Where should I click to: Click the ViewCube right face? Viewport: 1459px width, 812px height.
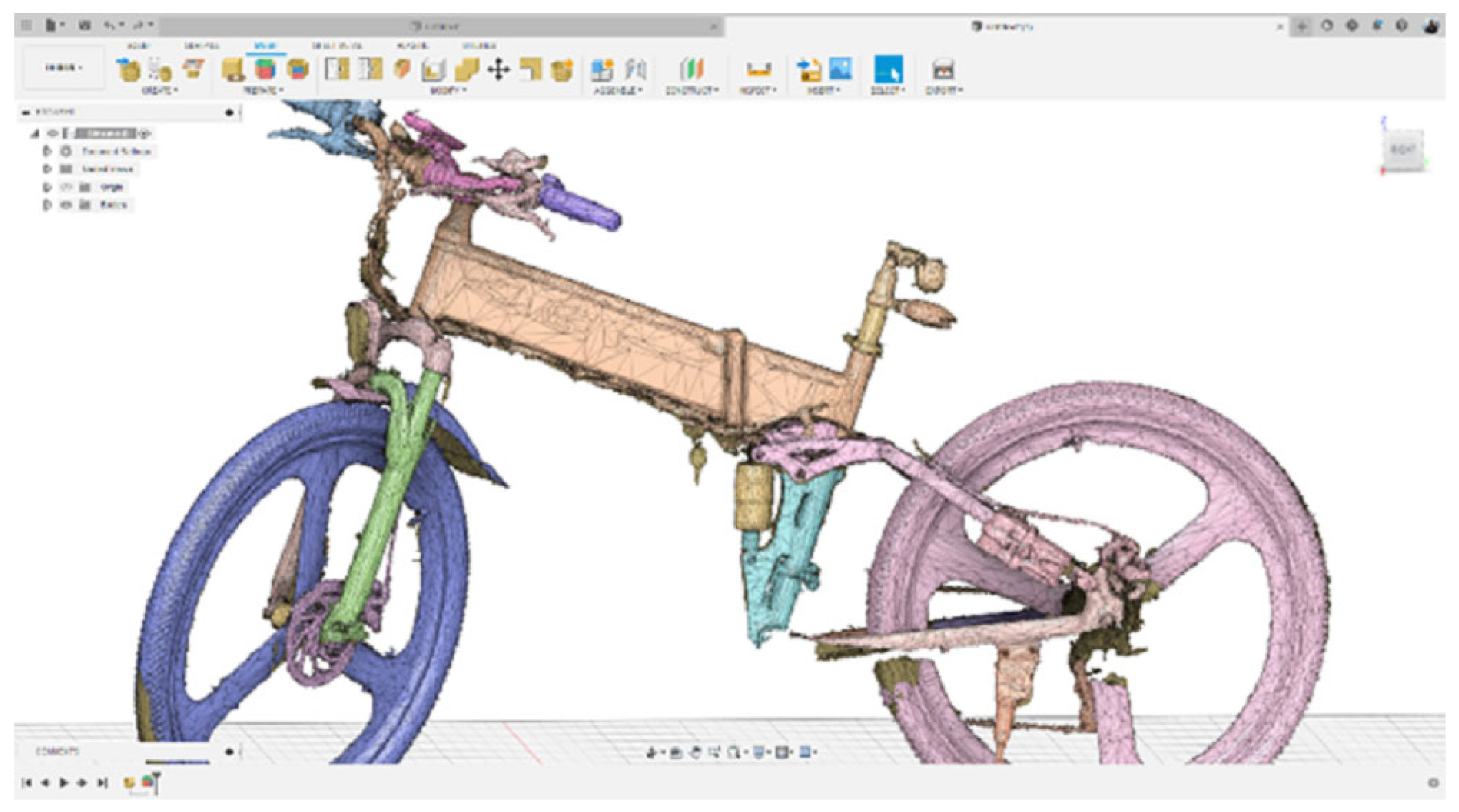(1402, 149)
